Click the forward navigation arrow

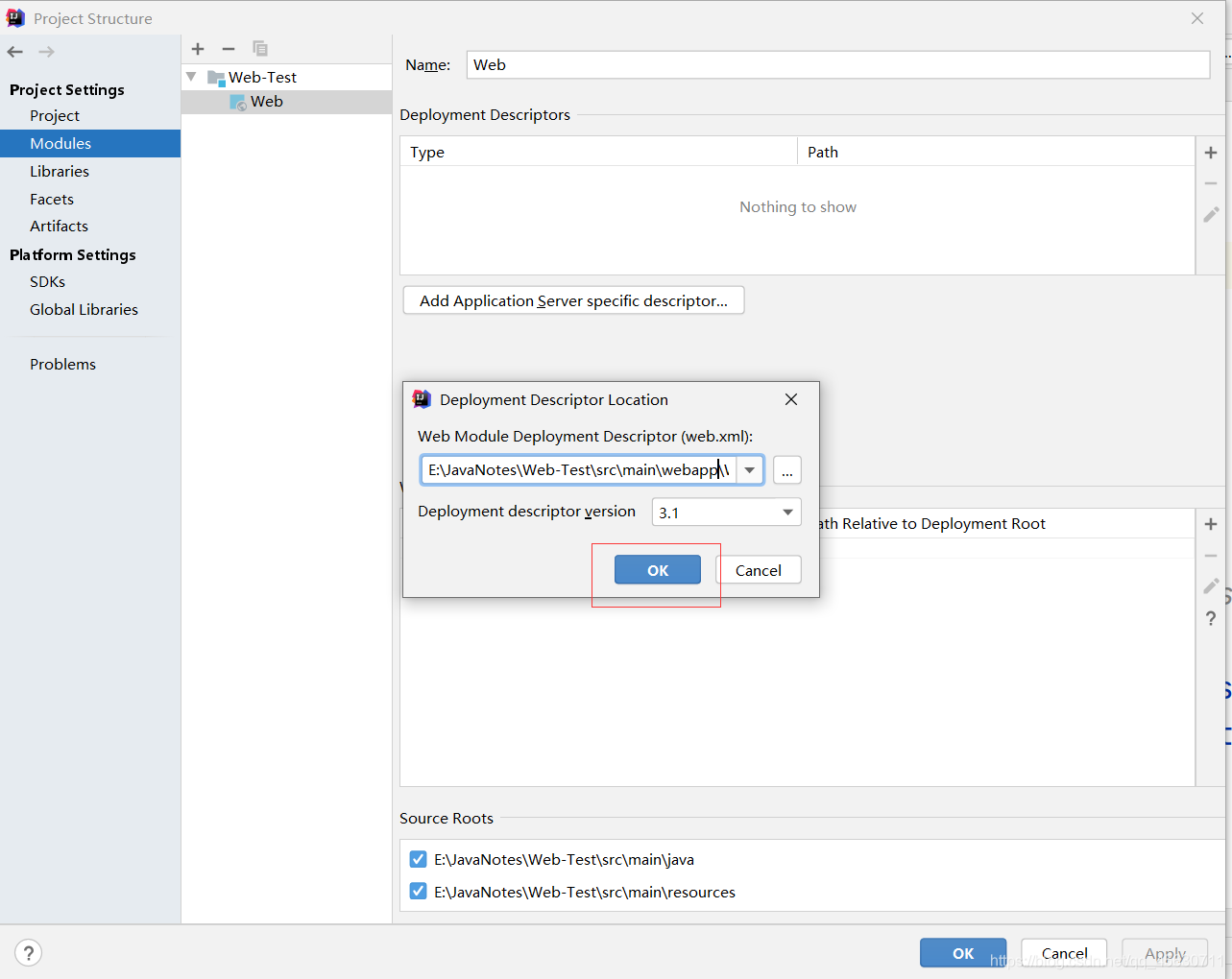coord(46,52)
